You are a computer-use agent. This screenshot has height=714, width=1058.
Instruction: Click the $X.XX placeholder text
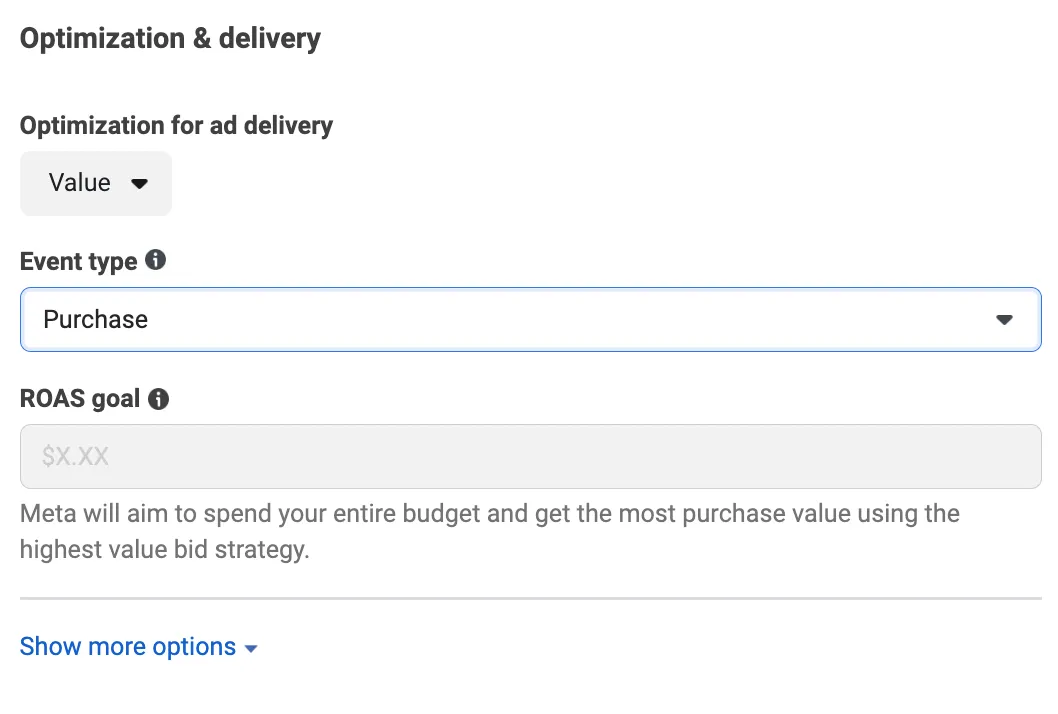point(75,456)
